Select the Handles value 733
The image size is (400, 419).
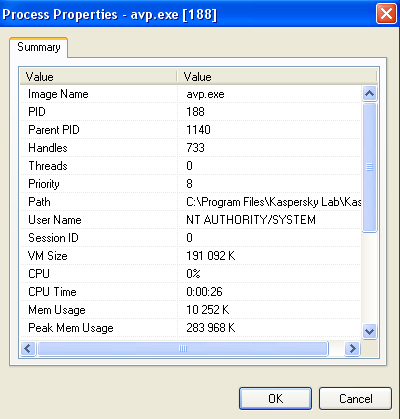[x=195, y=148]
